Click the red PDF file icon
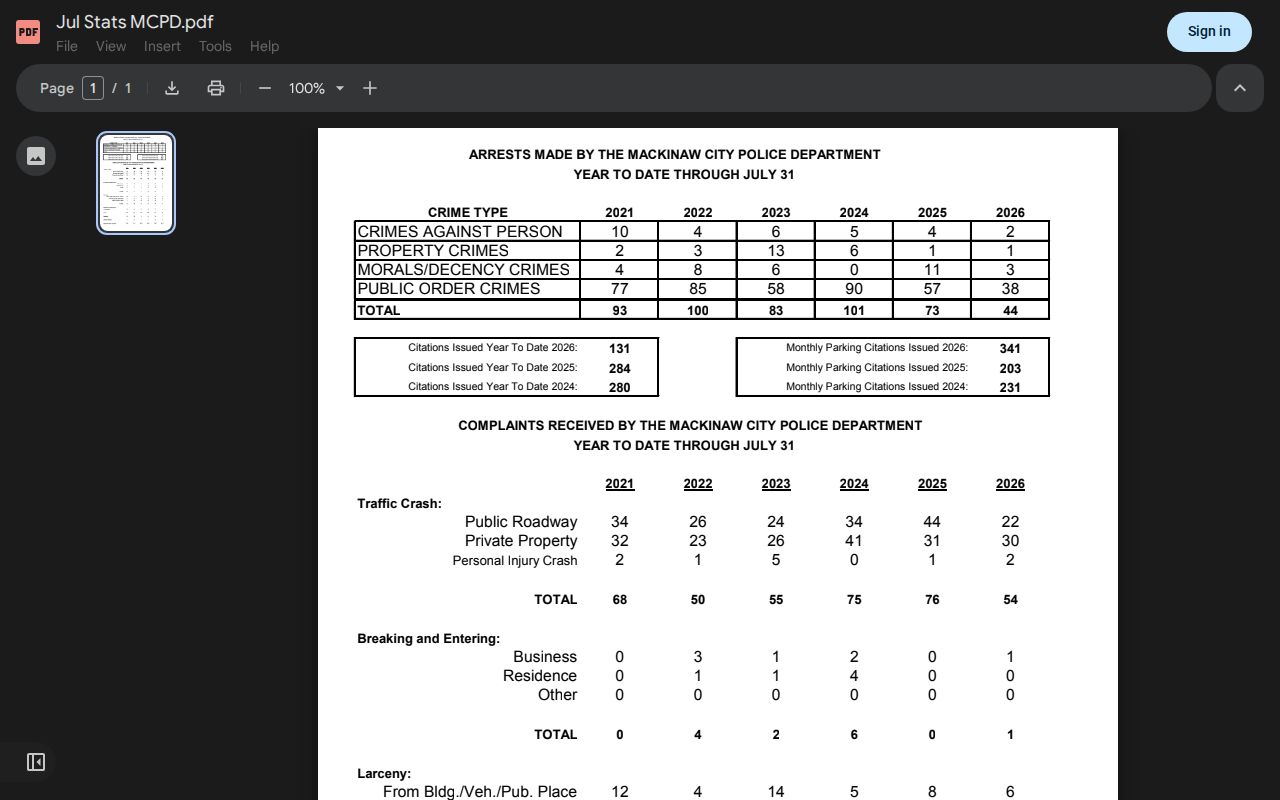The image size is (1280, 800). (28, 32)
